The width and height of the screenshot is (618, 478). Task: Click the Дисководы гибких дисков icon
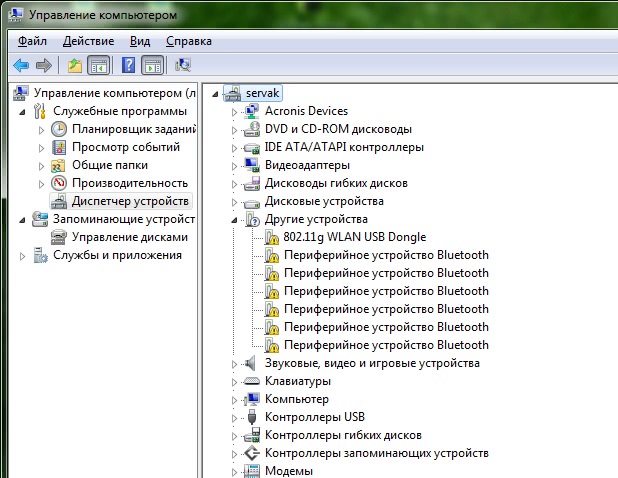[251, 184]
